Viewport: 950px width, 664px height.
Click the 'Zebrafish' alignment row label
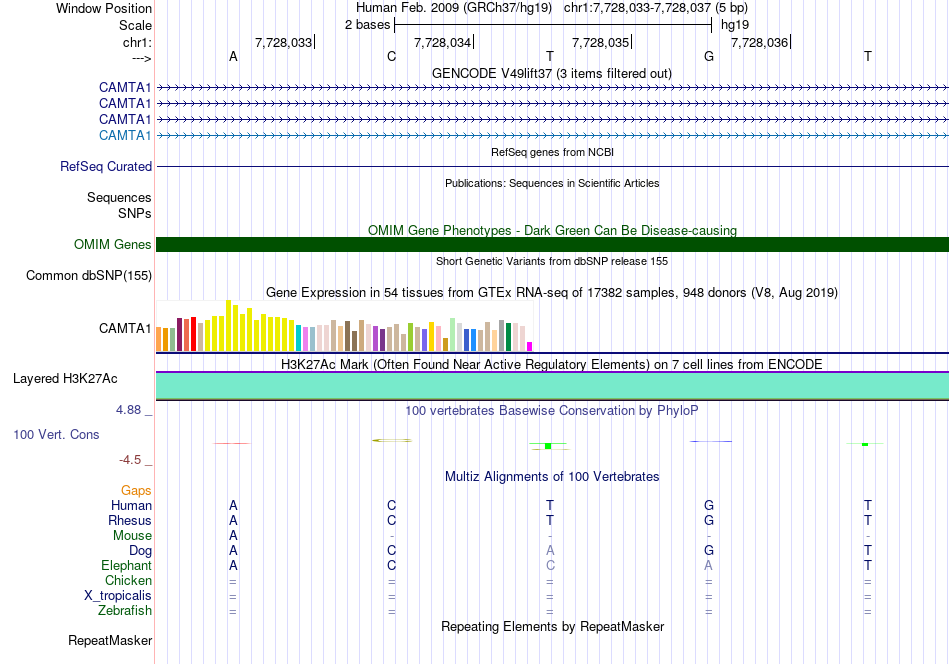click(125, 610)
